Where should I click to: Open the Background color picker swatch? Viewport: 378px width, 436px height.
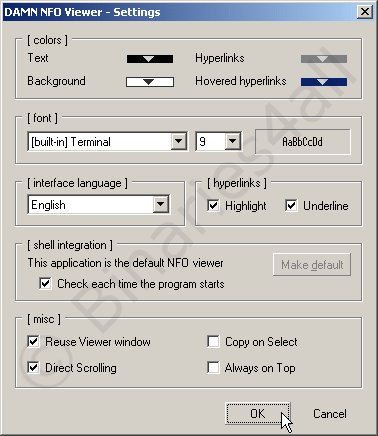tap(150, 82)
